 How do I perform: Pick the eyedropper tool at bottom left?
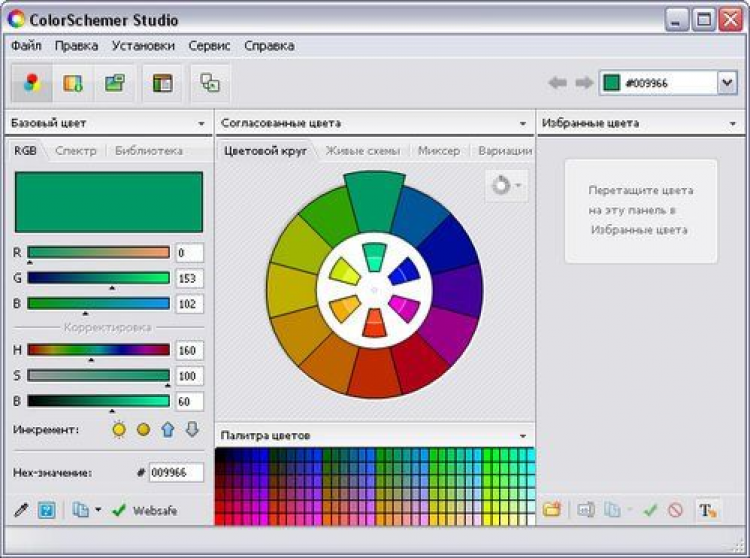21,510
